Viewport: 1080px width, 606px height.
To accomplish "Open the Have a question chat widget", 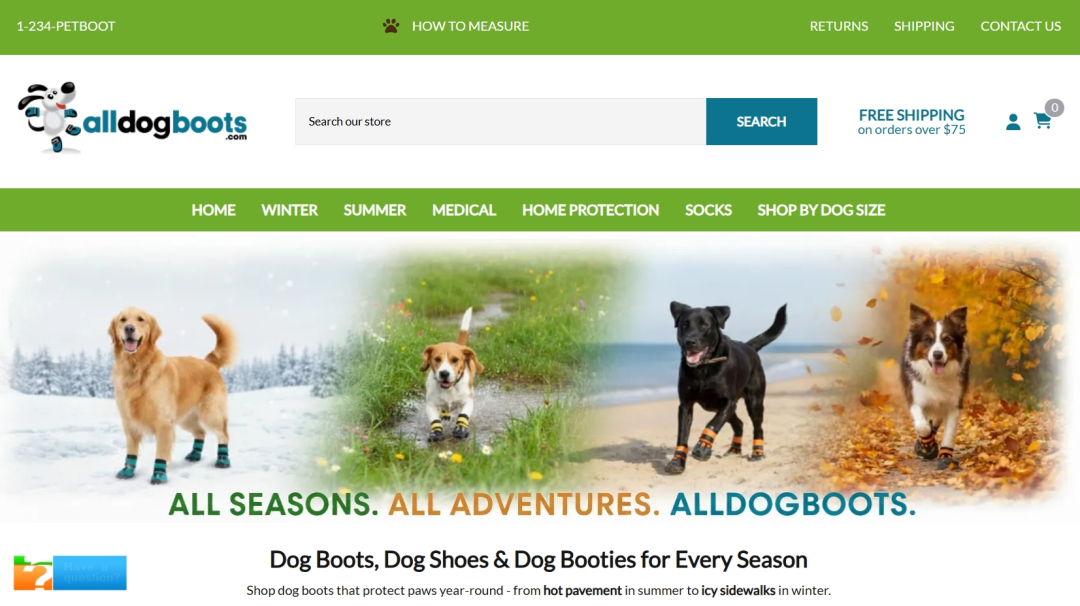I will pyautogui.click(x=70, y=573).
